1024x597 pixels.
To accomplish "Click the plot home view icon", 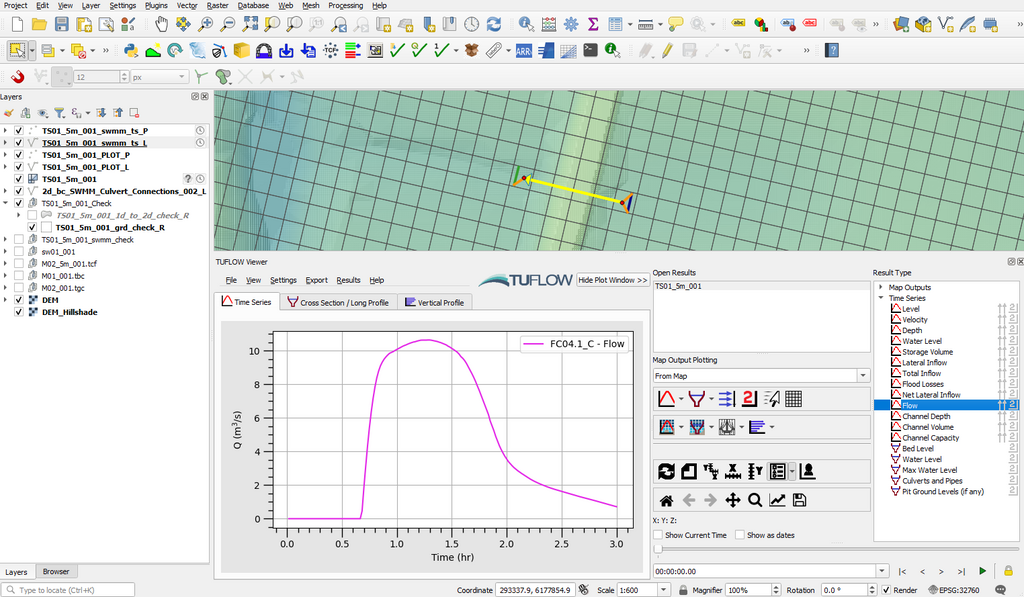I will coord(666,500).
